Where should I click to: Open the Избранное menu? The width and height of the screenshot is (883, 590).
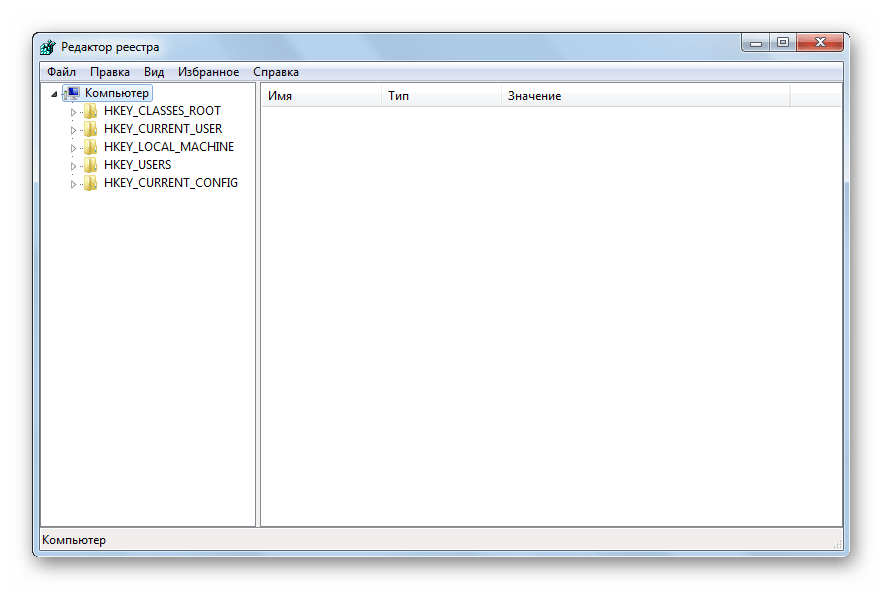point(208,72)
